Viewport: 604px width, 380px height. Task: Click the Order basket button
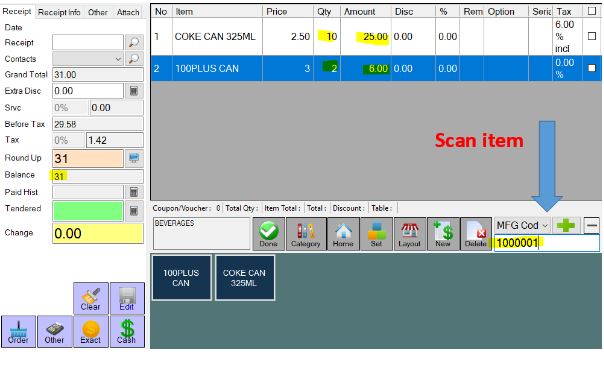[x=18, y=331]
